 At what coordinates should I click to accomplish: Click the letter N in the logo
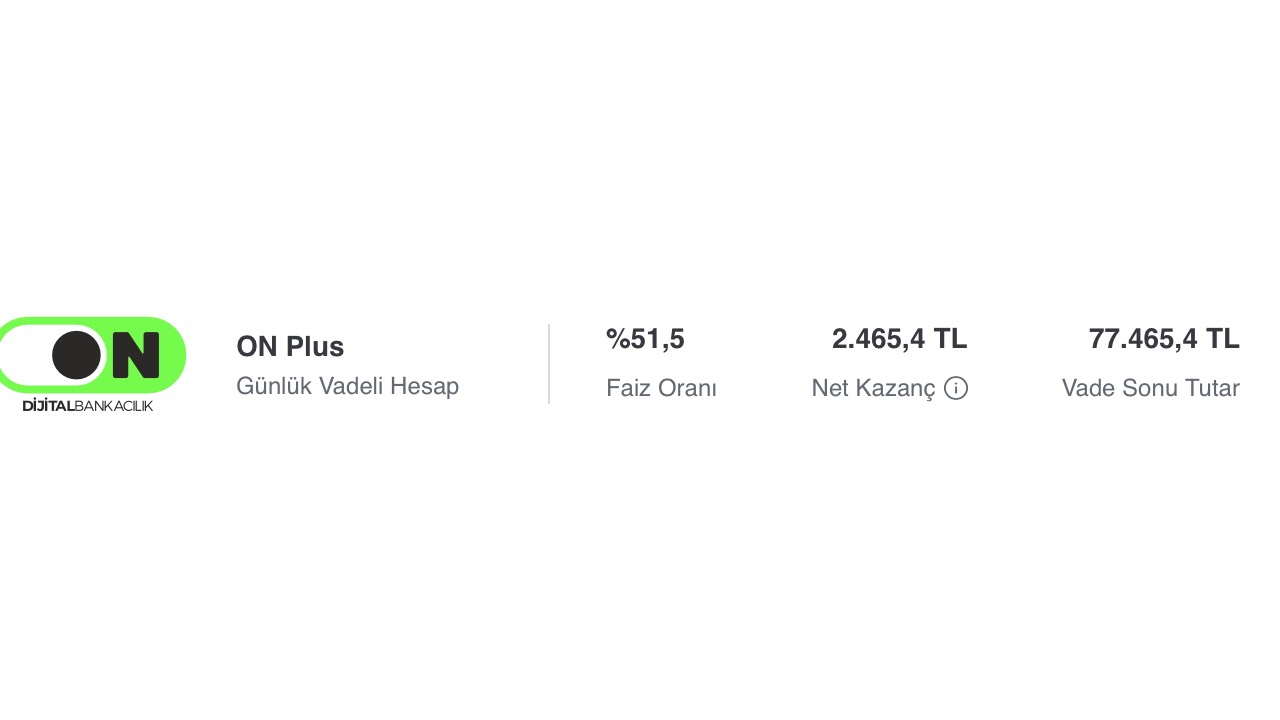[x=136, y=355]
